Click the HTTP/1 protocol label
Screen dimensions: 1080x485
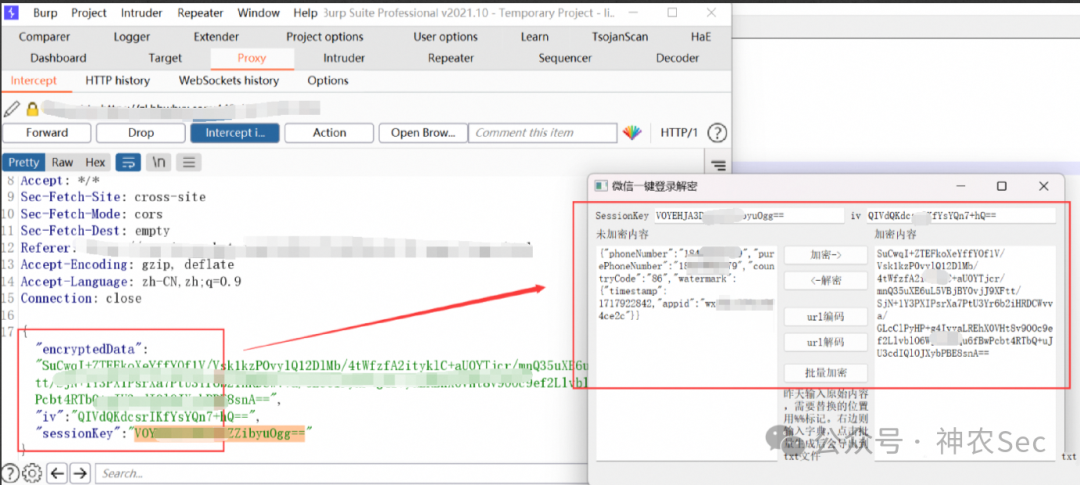[679, 133]
